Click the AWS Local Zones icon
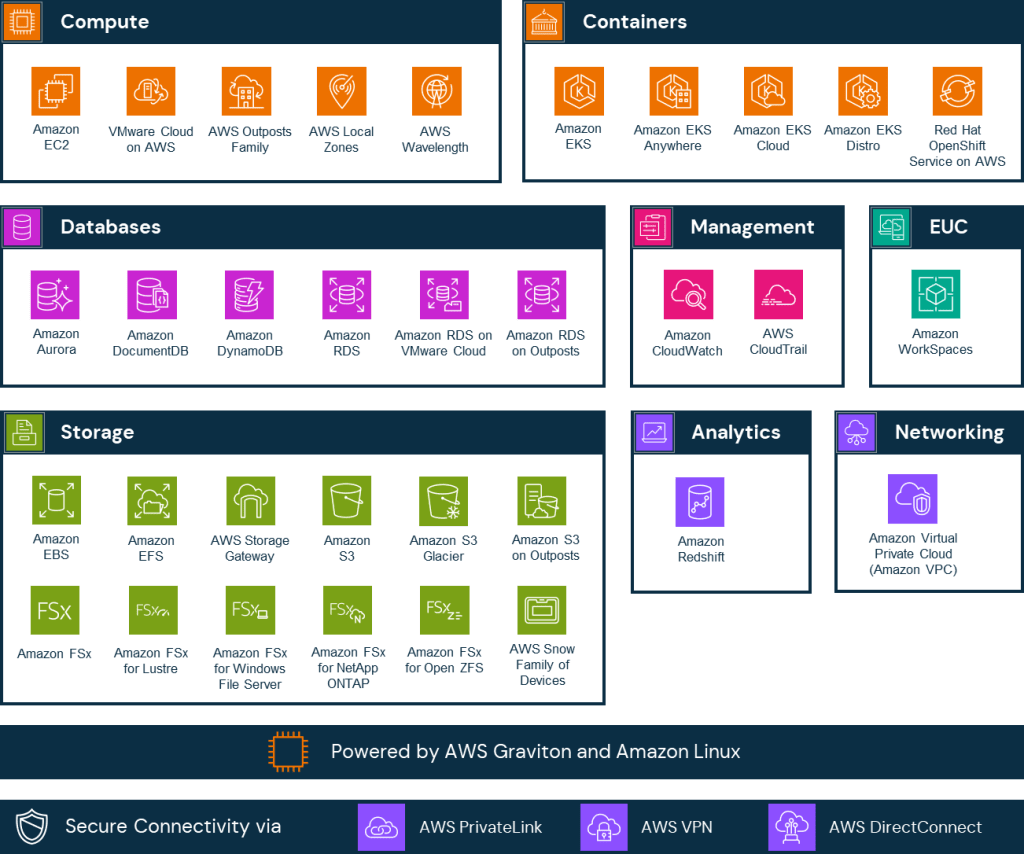 342,91
